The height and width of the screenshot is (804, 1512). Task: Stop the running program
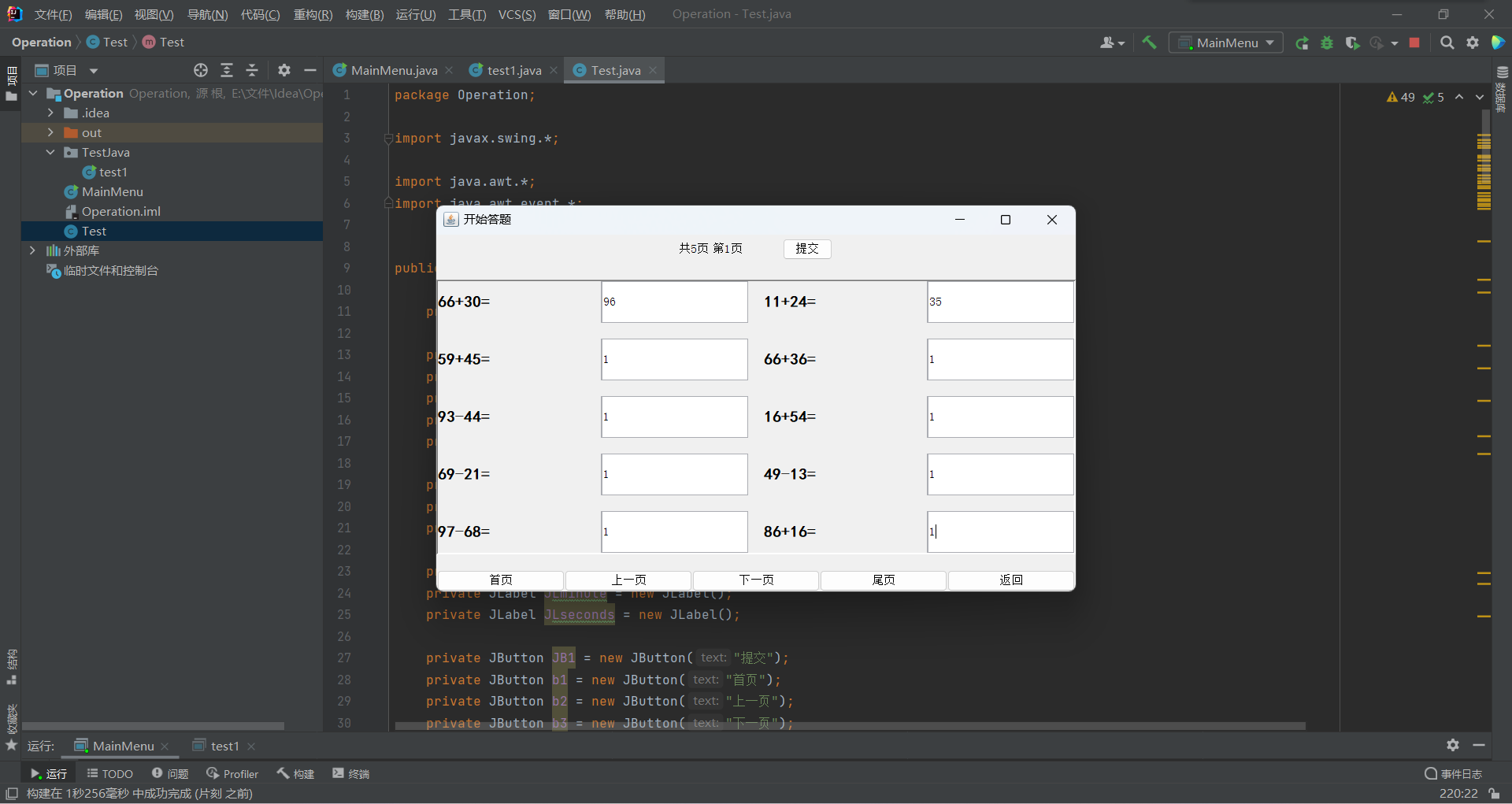(x=1414, y=43)
